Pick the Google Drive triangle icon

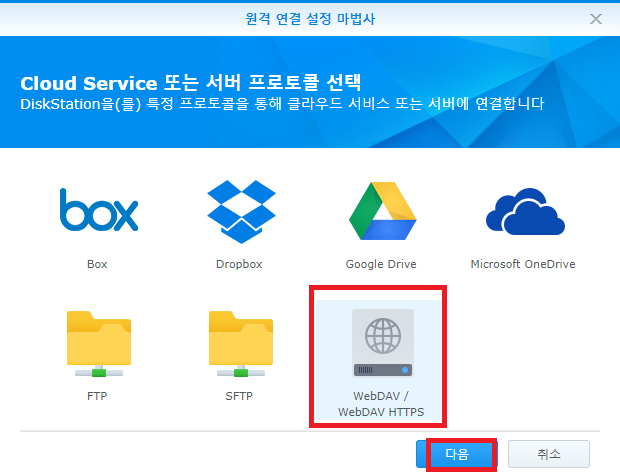point(382,211)
